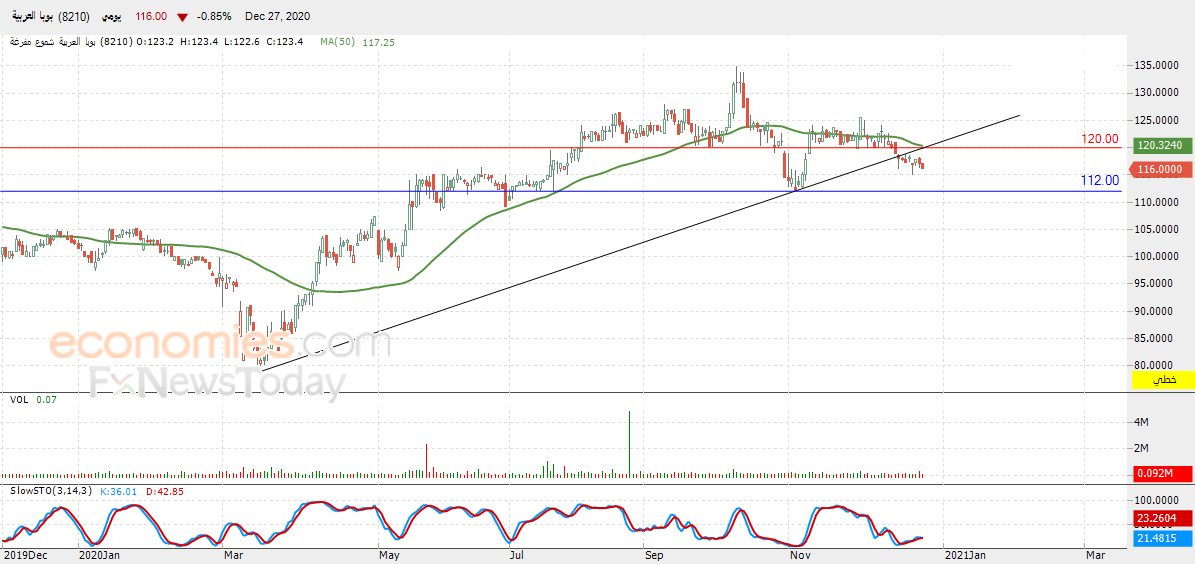
Task: Click the VOL value 0.07
Action: pos(46,399)
